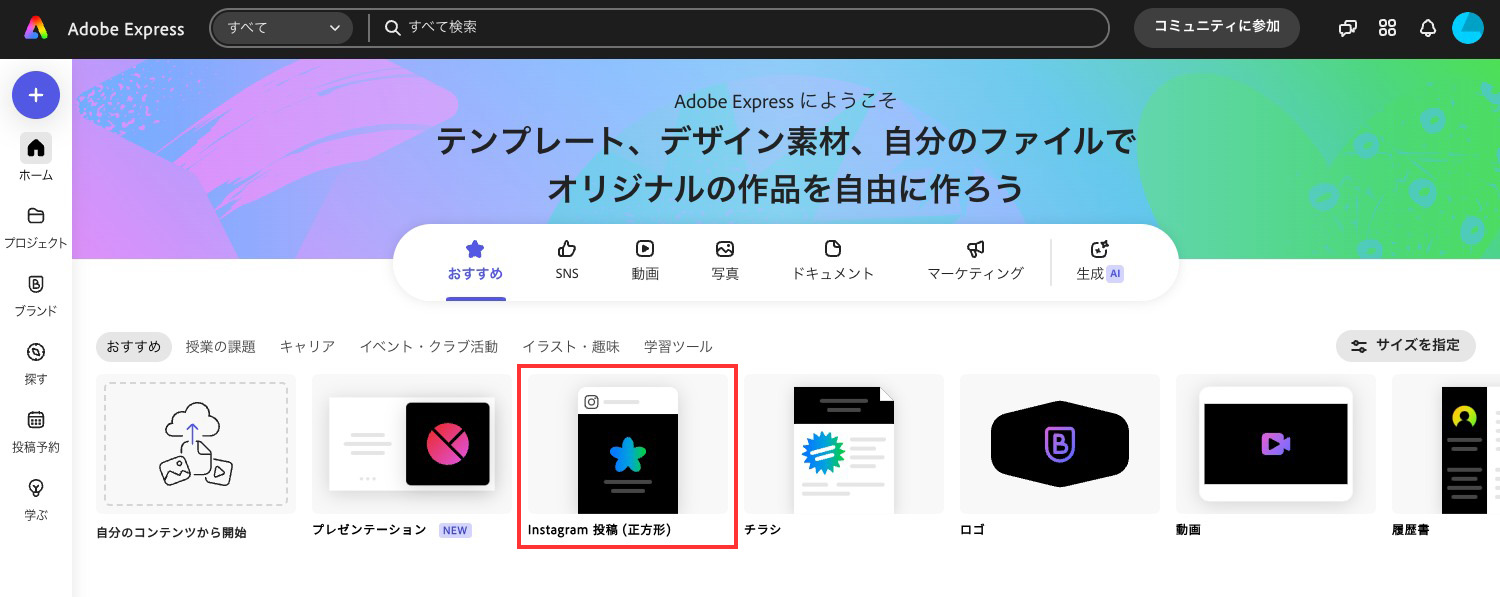Select the キャリア filter
The height and width of the screenshot is (597, 1500).
pos(308,346)
